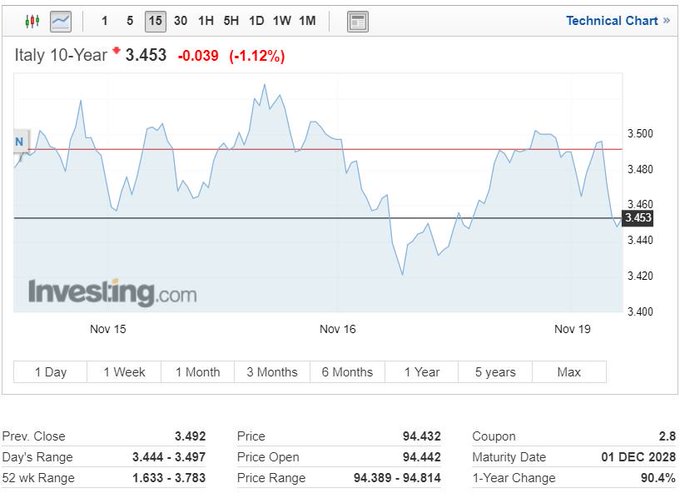Click the 1-Year Change value 90.4%
680x503 pixels.
(658, 478)
